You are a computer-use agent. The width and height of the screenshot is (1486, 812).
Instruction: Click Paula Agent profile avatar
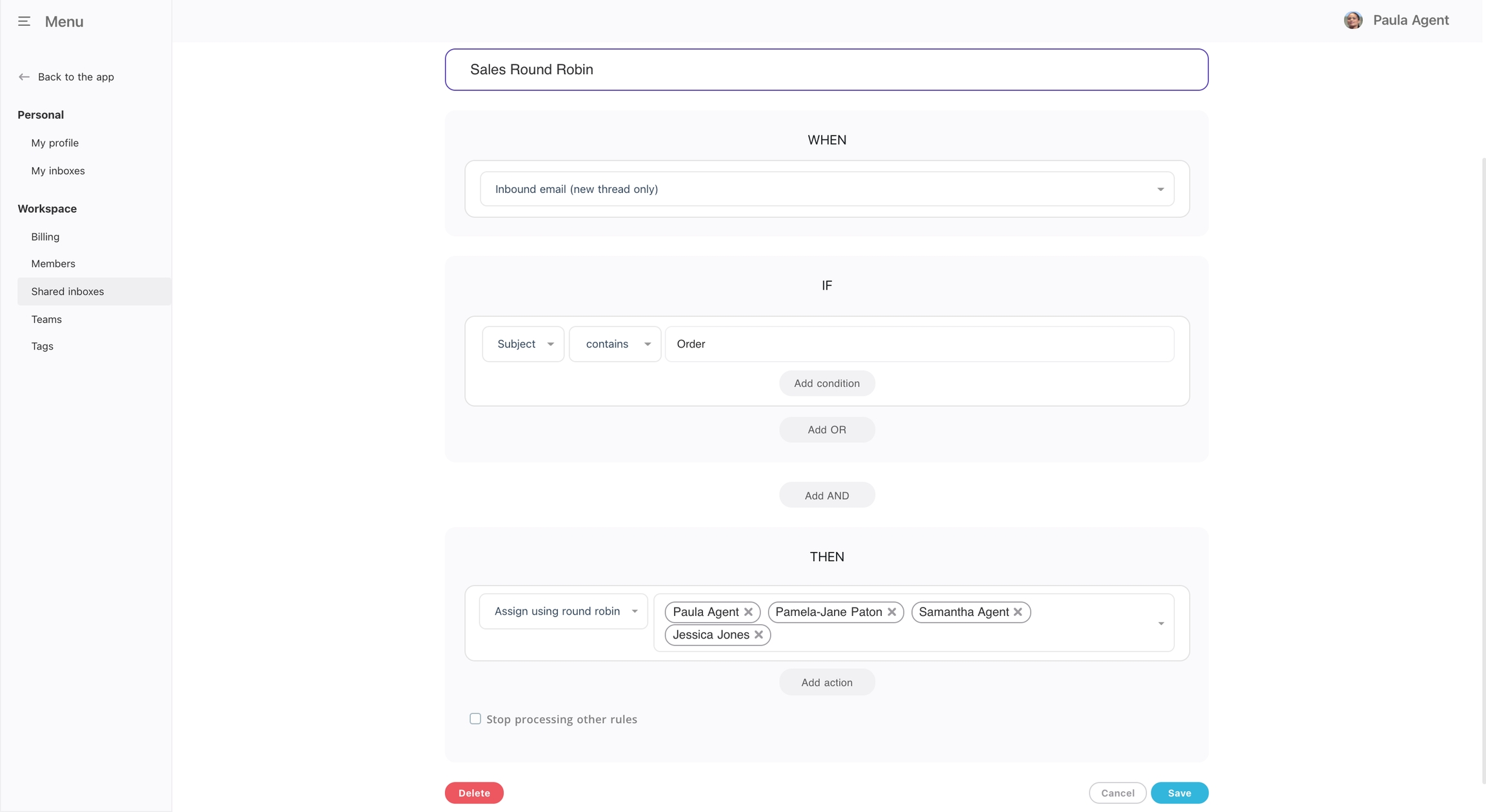[x=1352, y=20]
